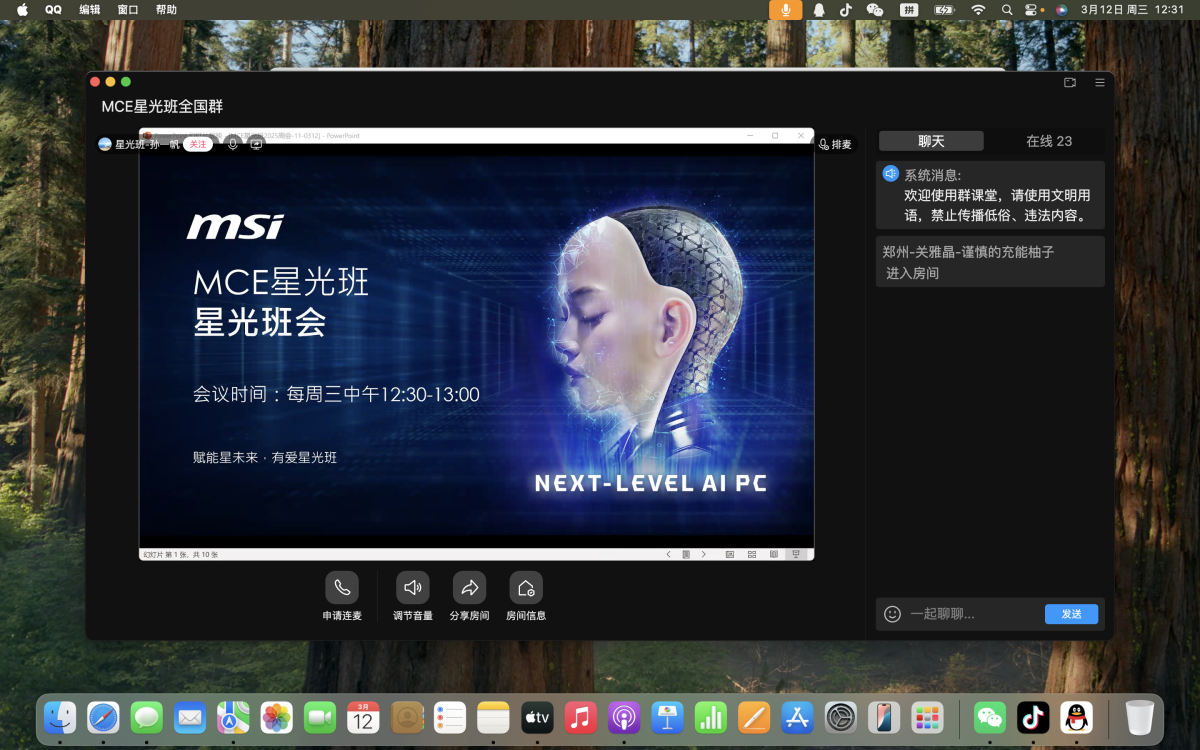Screen dimensions: 1200x750
Task: Open System Settings from the Dock
Action: tap(840, 717)
